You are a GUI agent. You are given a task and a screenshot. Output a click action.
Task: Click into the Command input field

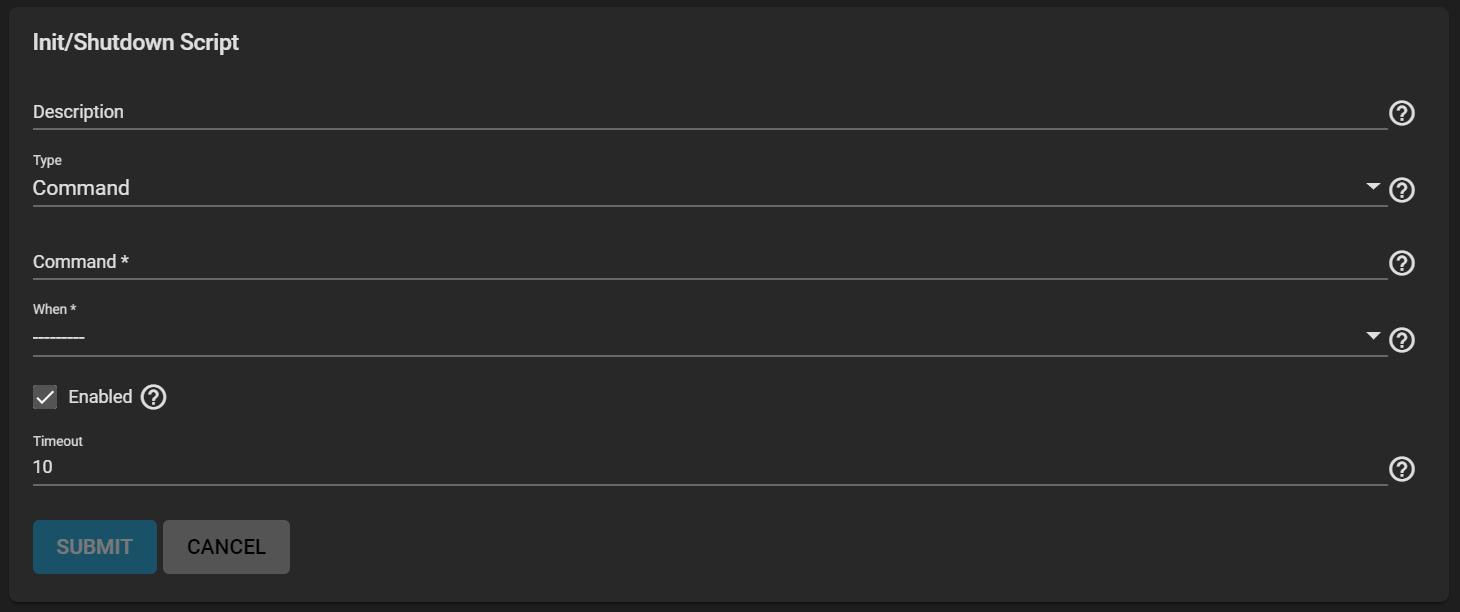tap(700, 262)
